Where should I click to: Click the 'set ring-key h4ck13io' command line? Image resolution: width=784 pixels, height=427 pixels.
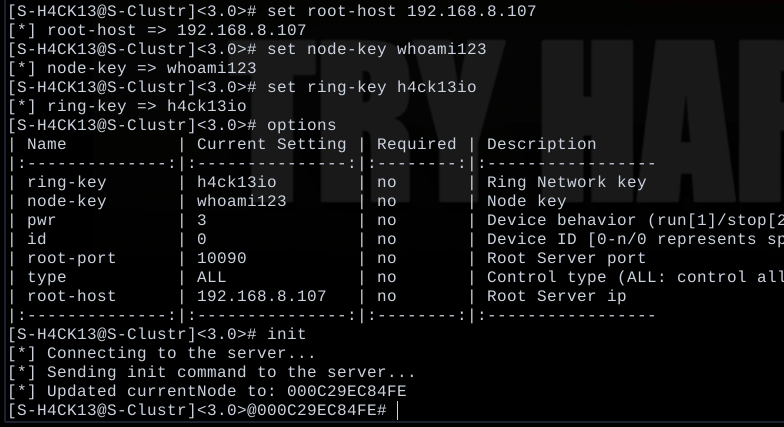(372, 87)
